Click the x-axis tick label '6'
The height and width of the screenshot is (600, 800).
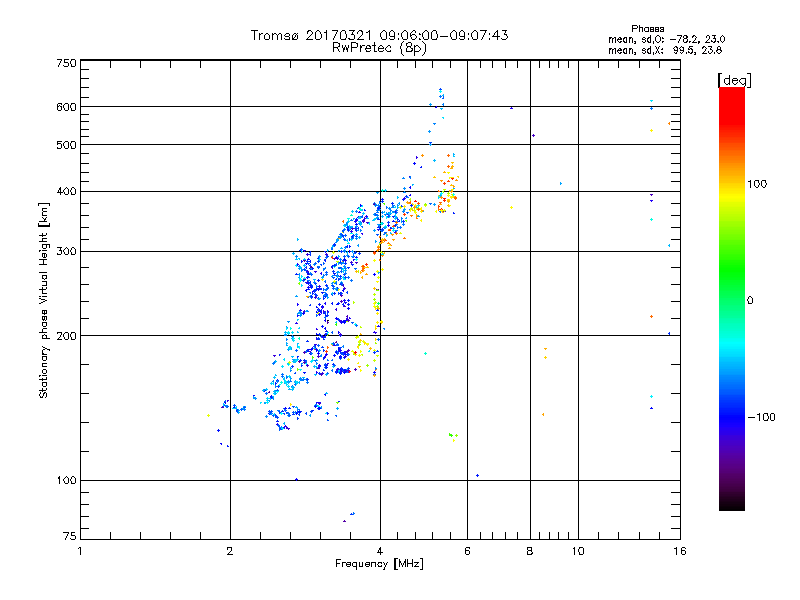tap(467, 551)
